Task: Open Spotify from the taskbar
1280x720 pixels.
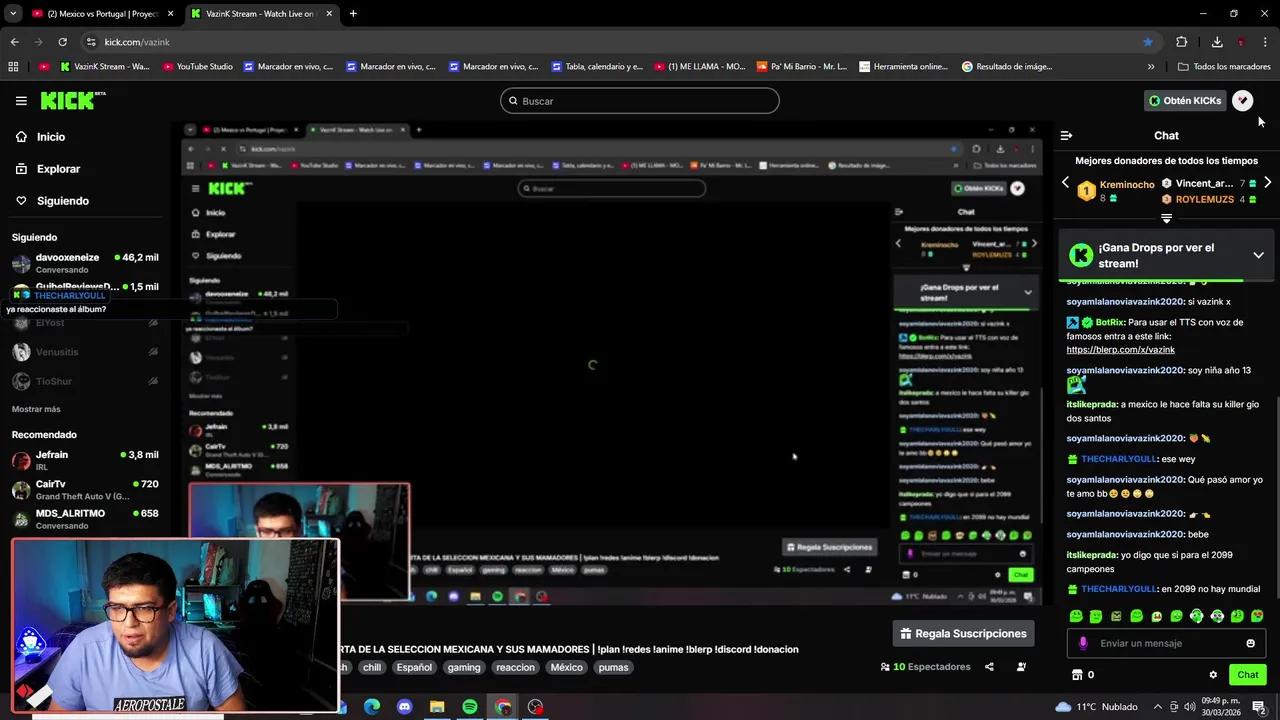Action: pos(470,707)
